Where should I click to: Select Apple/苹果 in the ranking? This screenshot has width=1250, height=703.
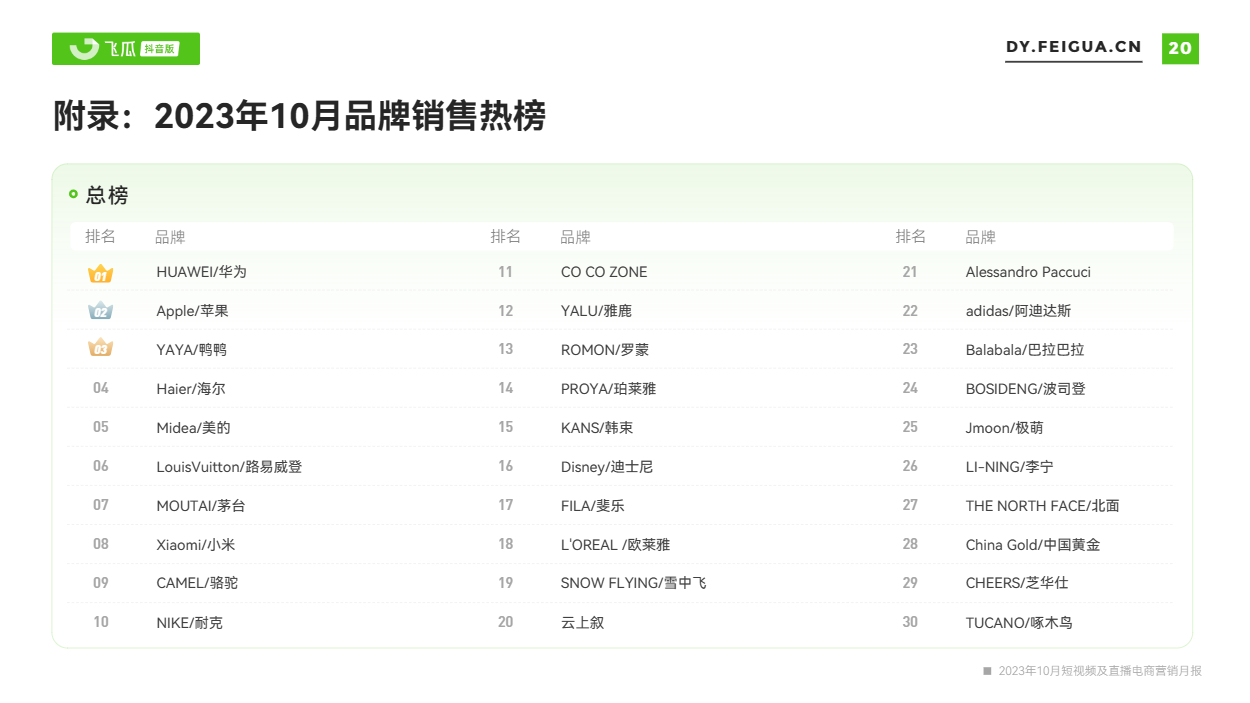pos(192,311)
